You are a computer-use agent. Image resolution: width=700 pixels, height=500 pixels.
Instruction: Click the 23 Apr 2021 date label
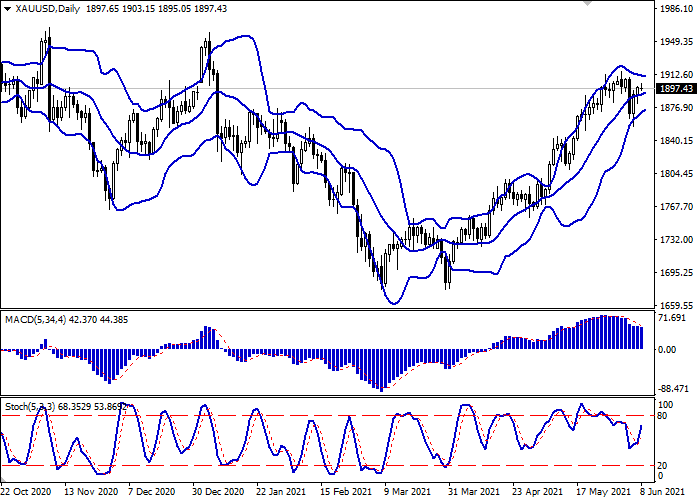(x=538, y=492)
